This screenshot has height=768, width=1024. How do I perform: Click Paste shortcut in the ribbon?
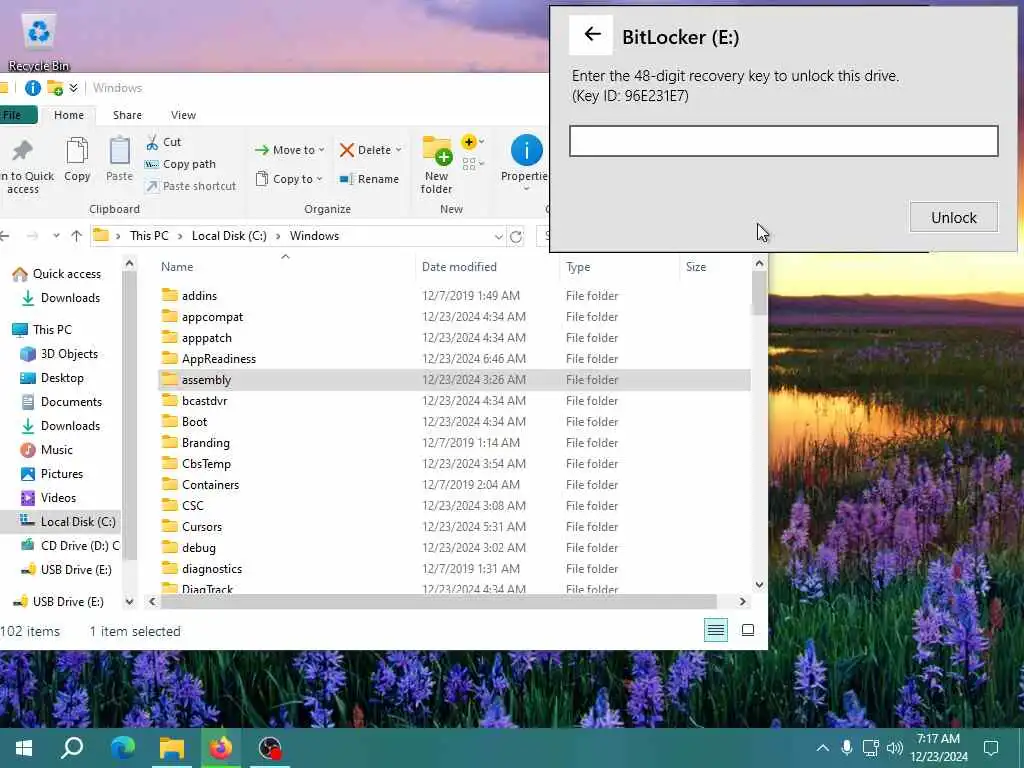pos(190,186)
